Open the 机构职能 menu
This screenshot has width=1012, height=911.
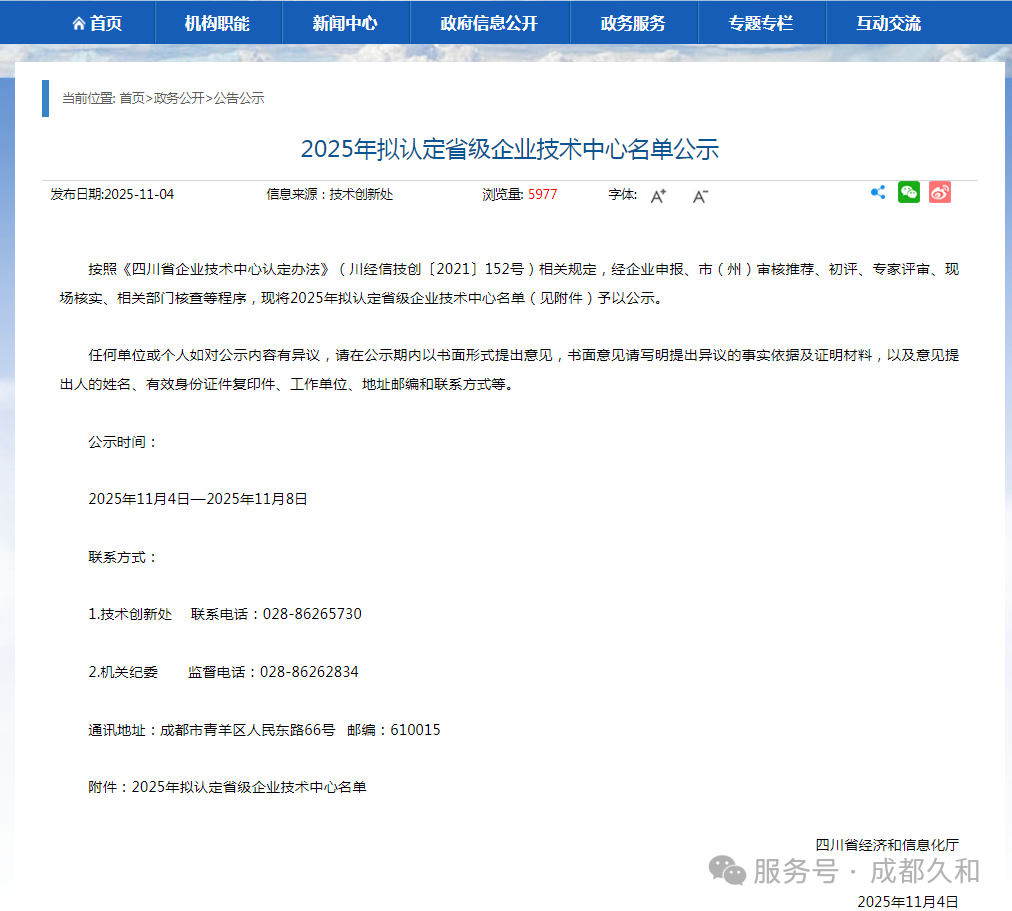pyautogui.click(x=217, y=22)
